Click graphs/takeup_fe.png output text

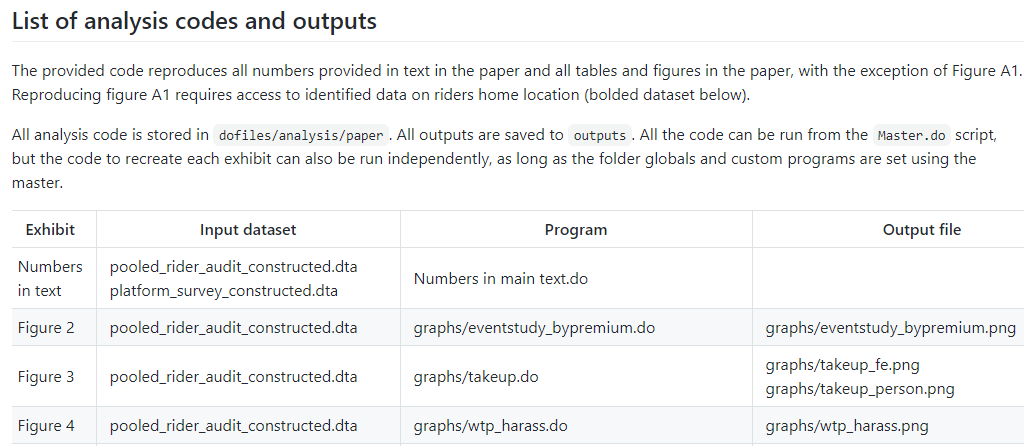[842, 365]
